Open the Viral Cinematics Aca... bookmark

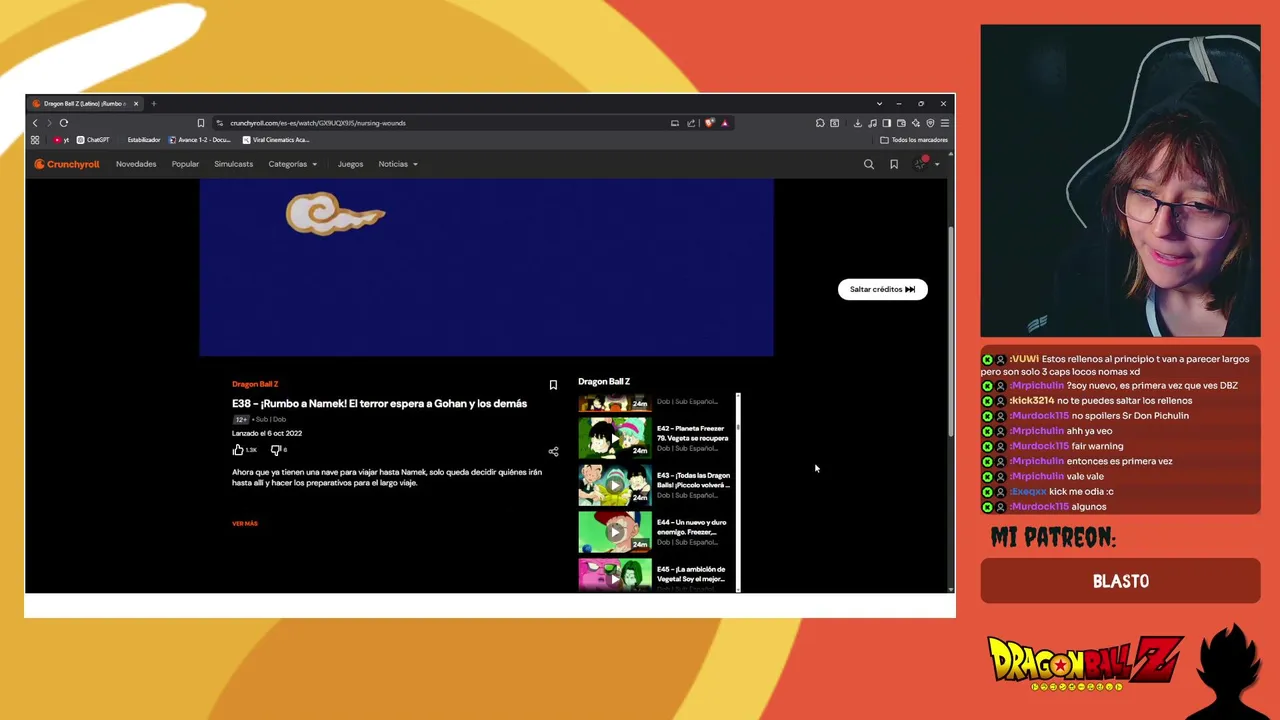(x=276, y=140)
